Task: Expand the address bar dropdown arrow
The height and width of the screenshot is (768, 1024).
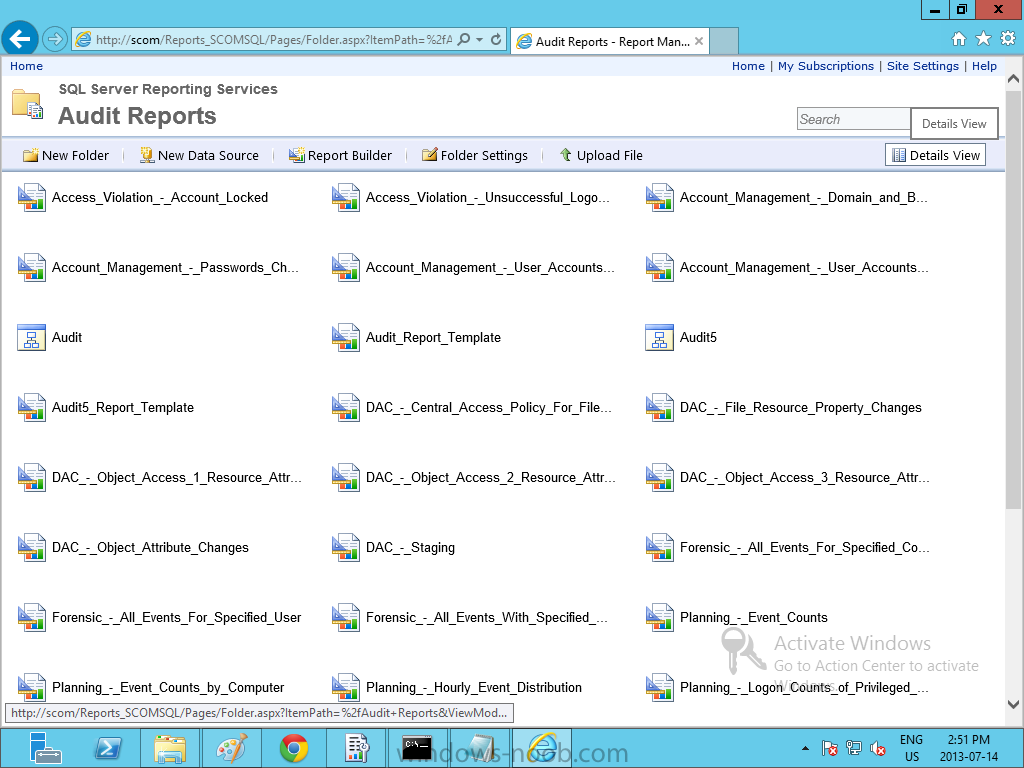Action: pos(479,40)
